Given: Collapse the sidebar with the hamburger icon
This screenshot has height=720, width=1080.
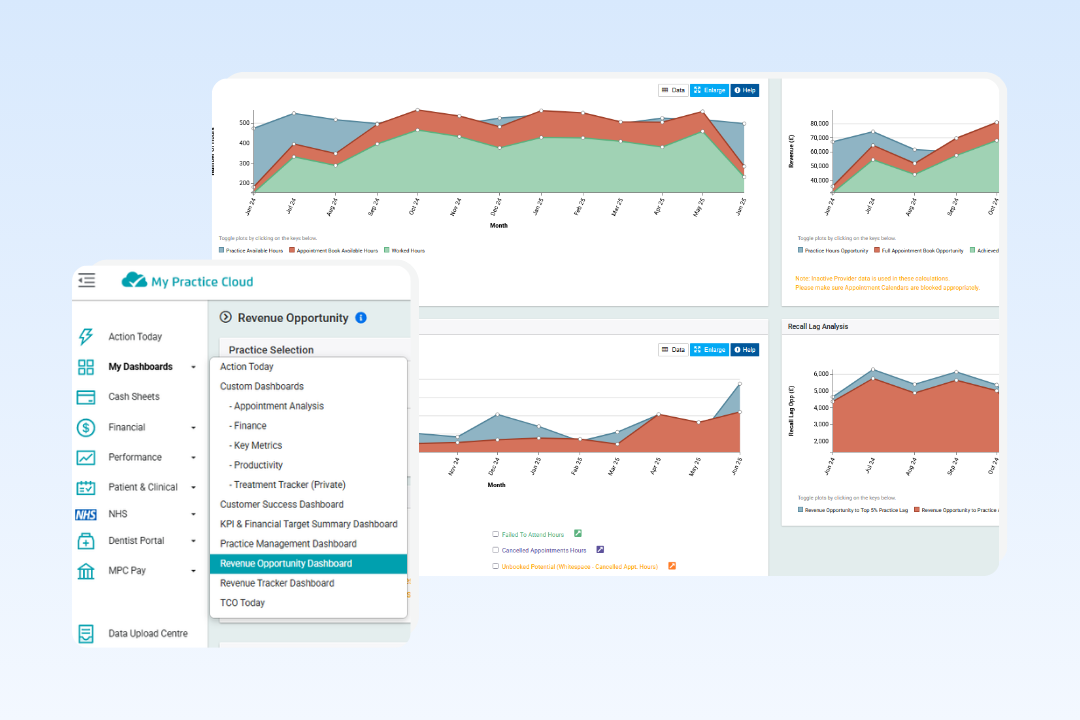Looking at the screenshot, I should click(87, 281).
